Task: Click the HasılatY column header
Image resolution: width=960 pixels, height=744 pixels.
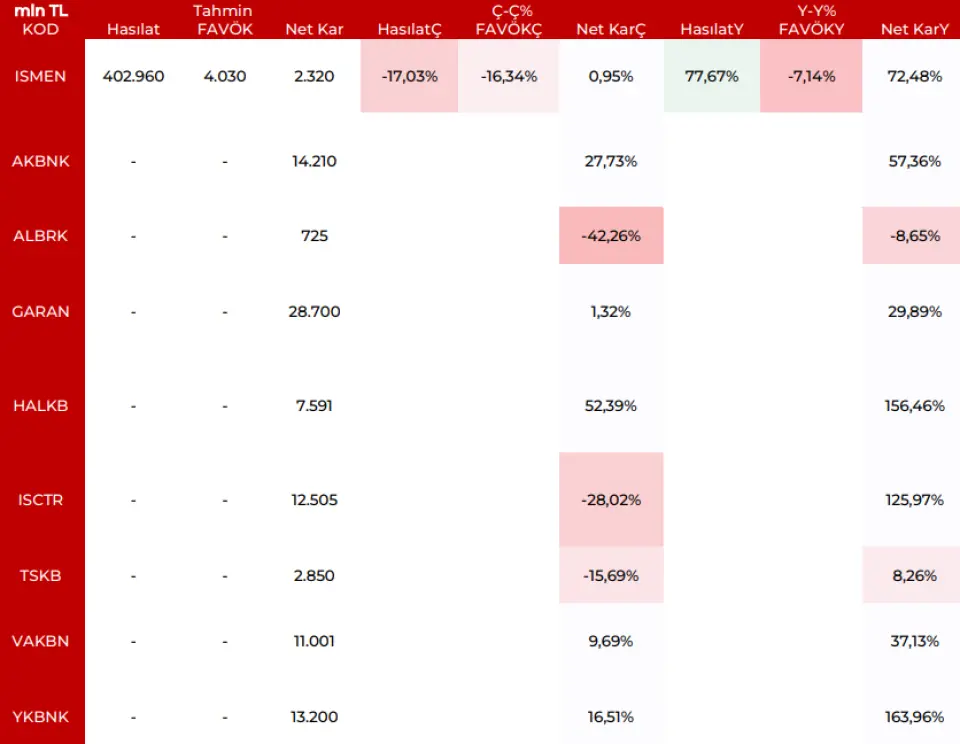Action: [711, 29]
